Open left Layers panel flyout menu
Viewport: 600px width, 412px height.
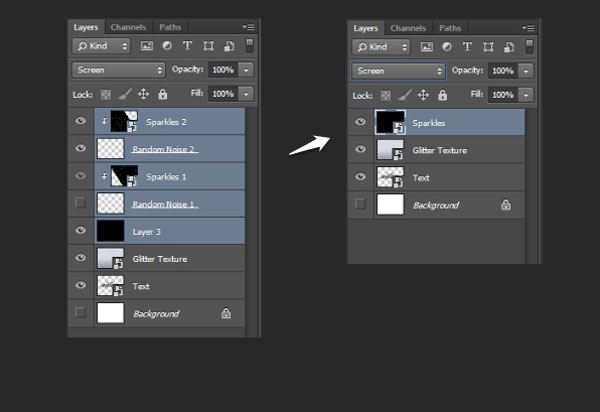(249, 27)
